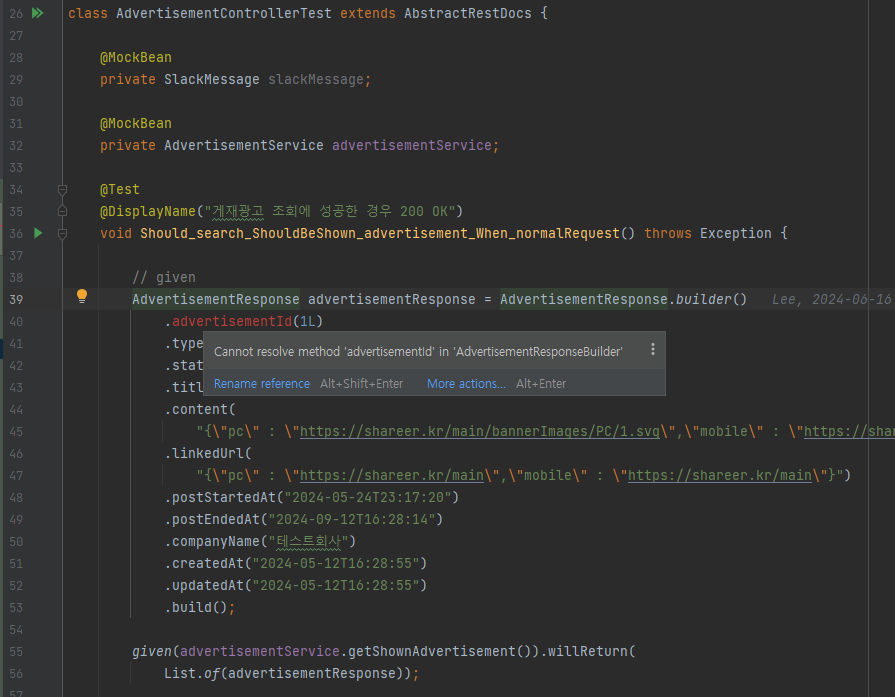Viewport: 895px width, 697px height.
Task: Click .build() call on line 53
Action: [196, 607]
